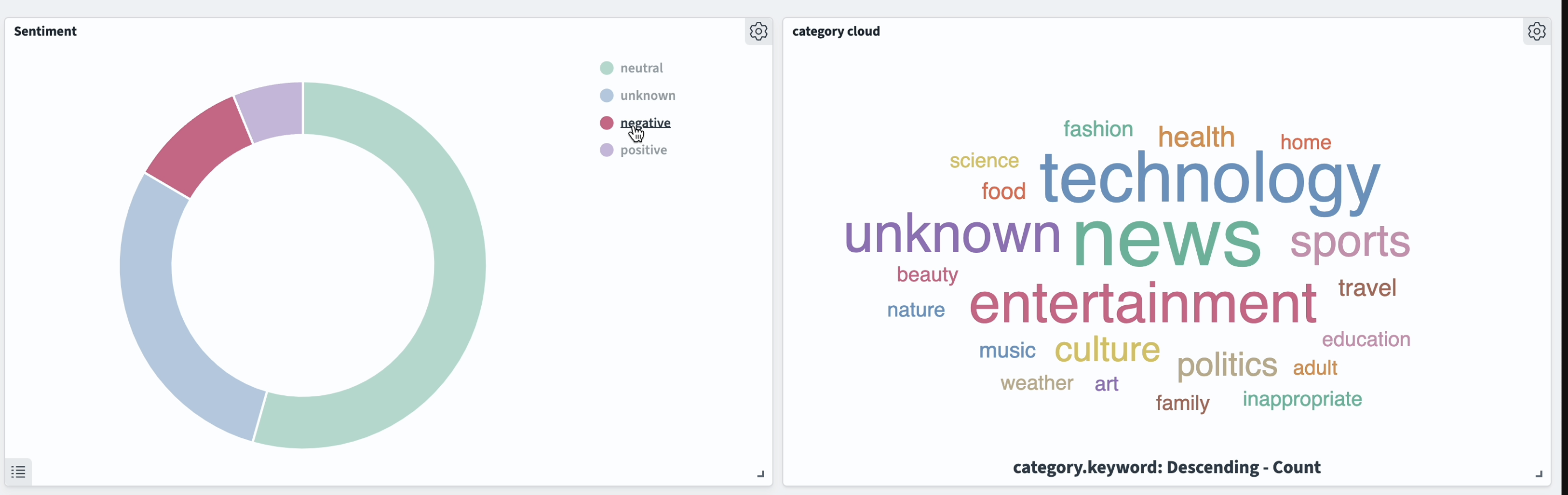Toggle the neutral series in the legend
This screenshot has width=1568, height=495.
point(641,67)
